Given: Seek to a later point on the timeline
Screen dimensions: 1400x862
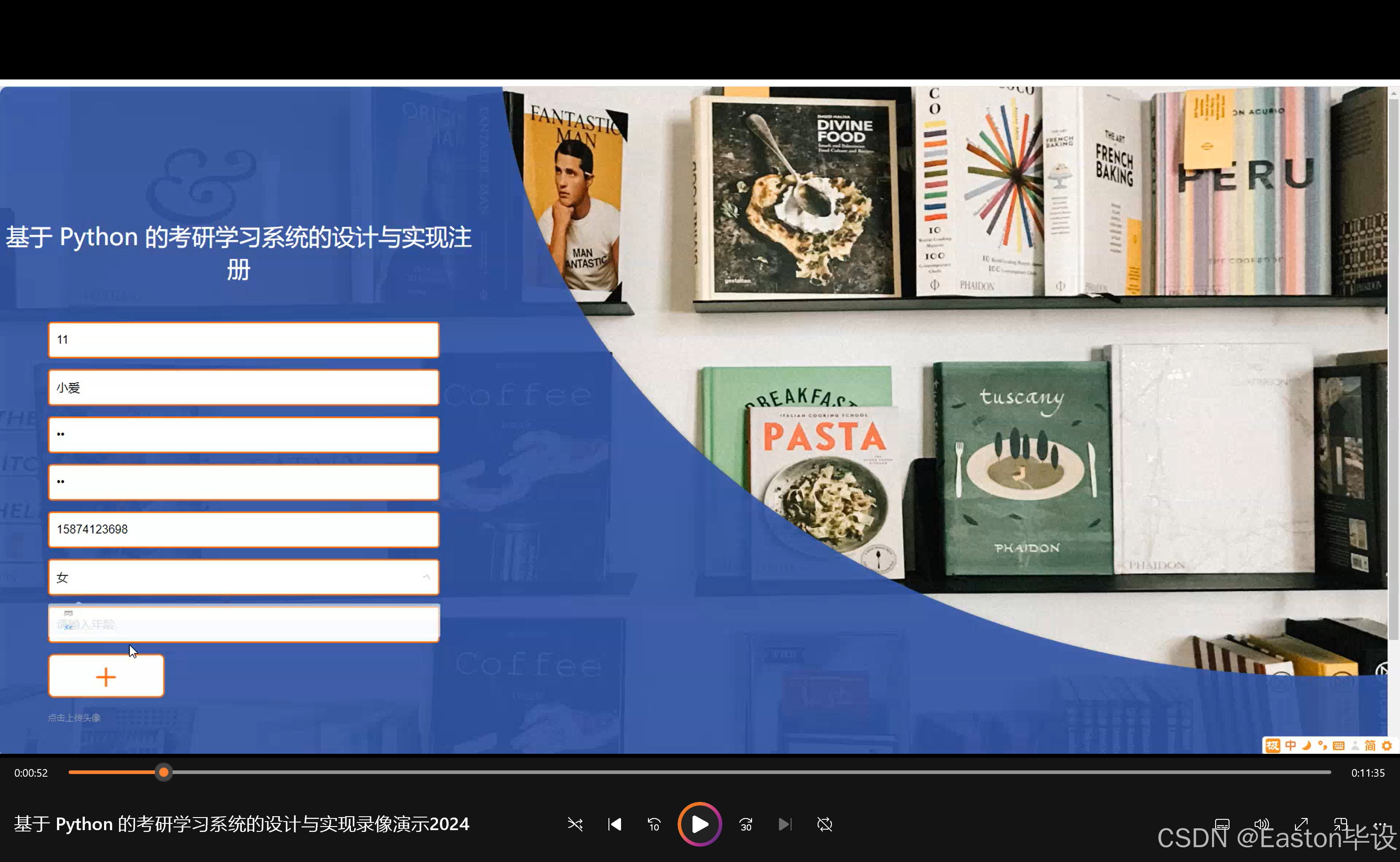Looking at the screenshot, I should 752,773.
